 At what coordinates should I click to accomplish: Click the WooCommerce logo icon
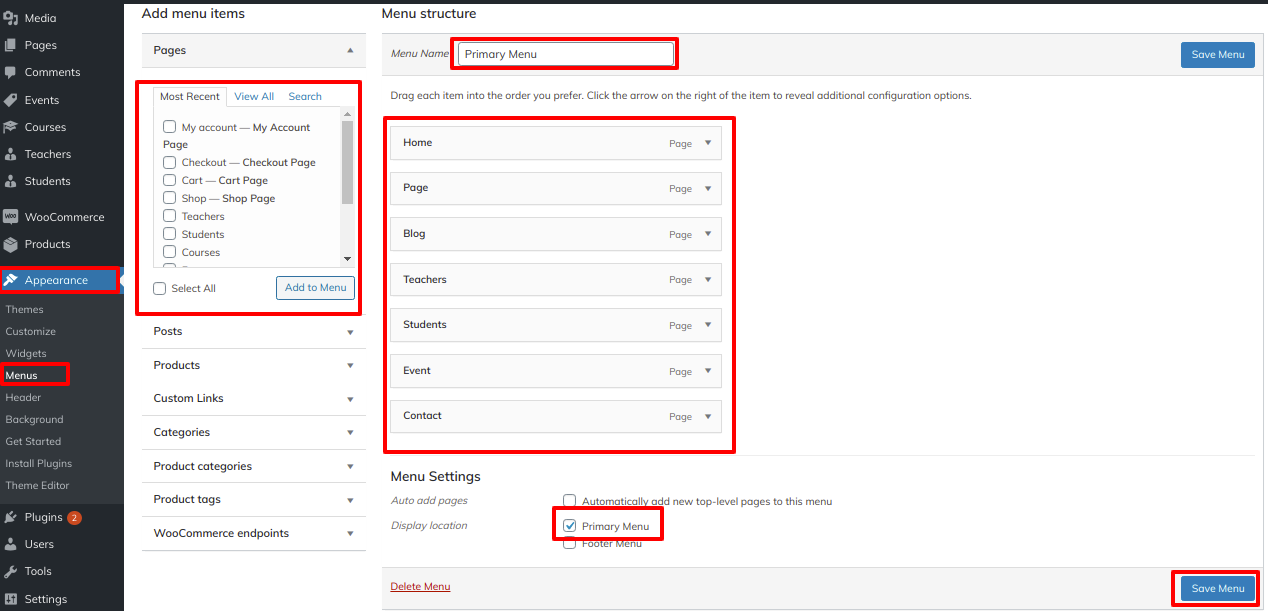(11, 217)
